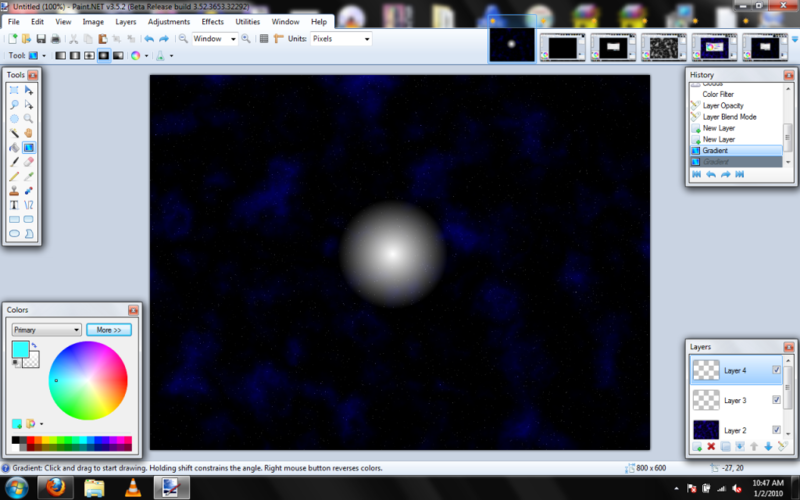This screenshot has width=800, height=500.
Task: Pick black swatch in the palette strip
Action: tap(15, 440)
